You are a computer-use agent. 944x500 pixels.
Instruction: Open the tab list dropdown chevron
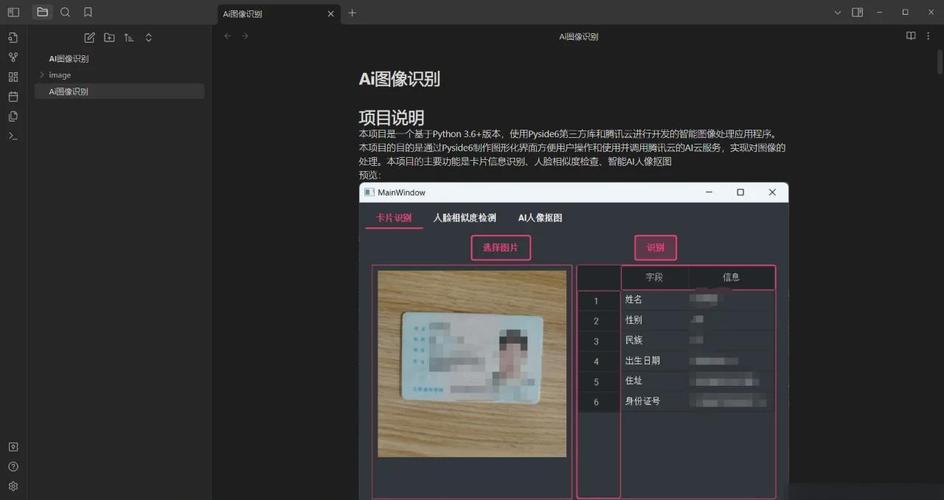click(x=837, y=12)
